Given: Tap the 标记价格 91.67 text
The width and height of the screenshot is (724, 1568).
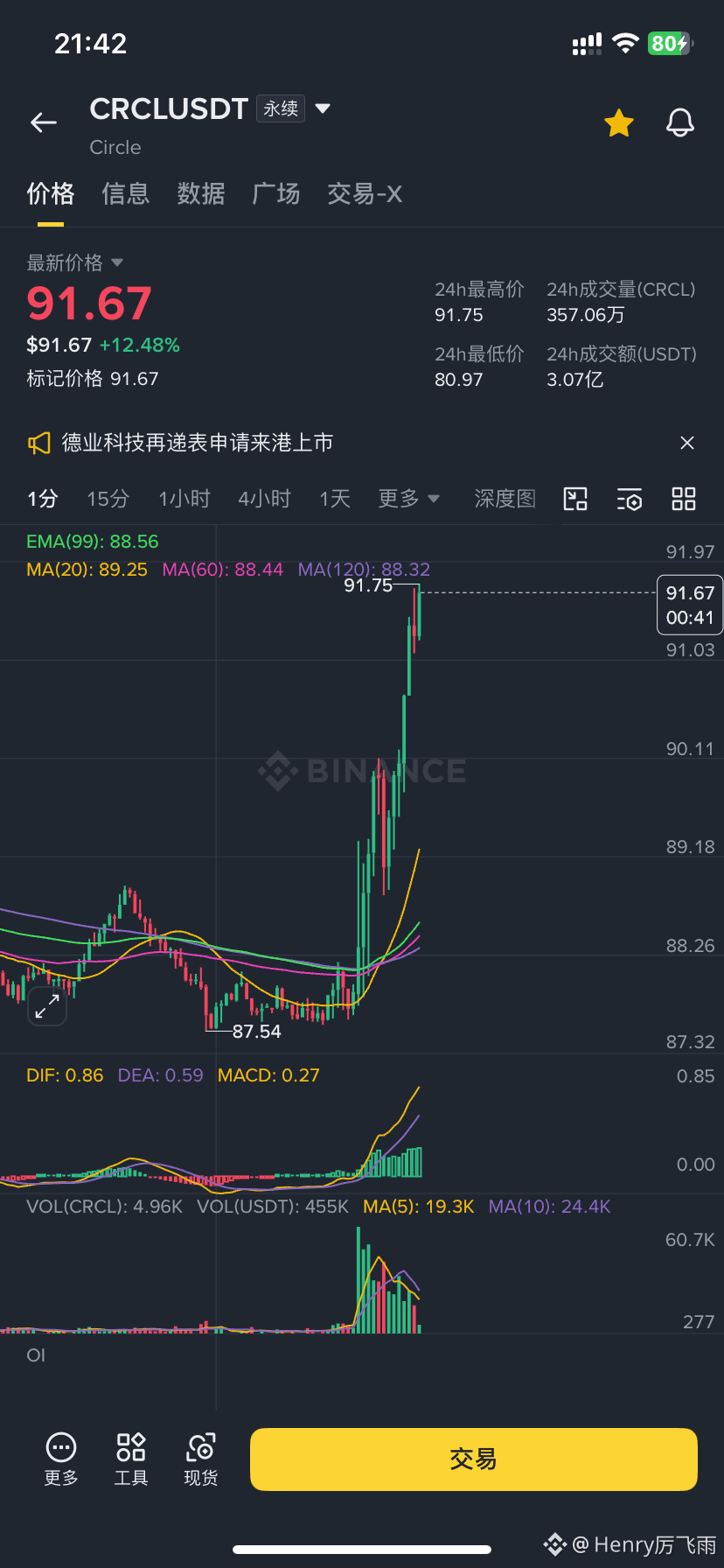Looking at the screenshot, I should [93, 379].
